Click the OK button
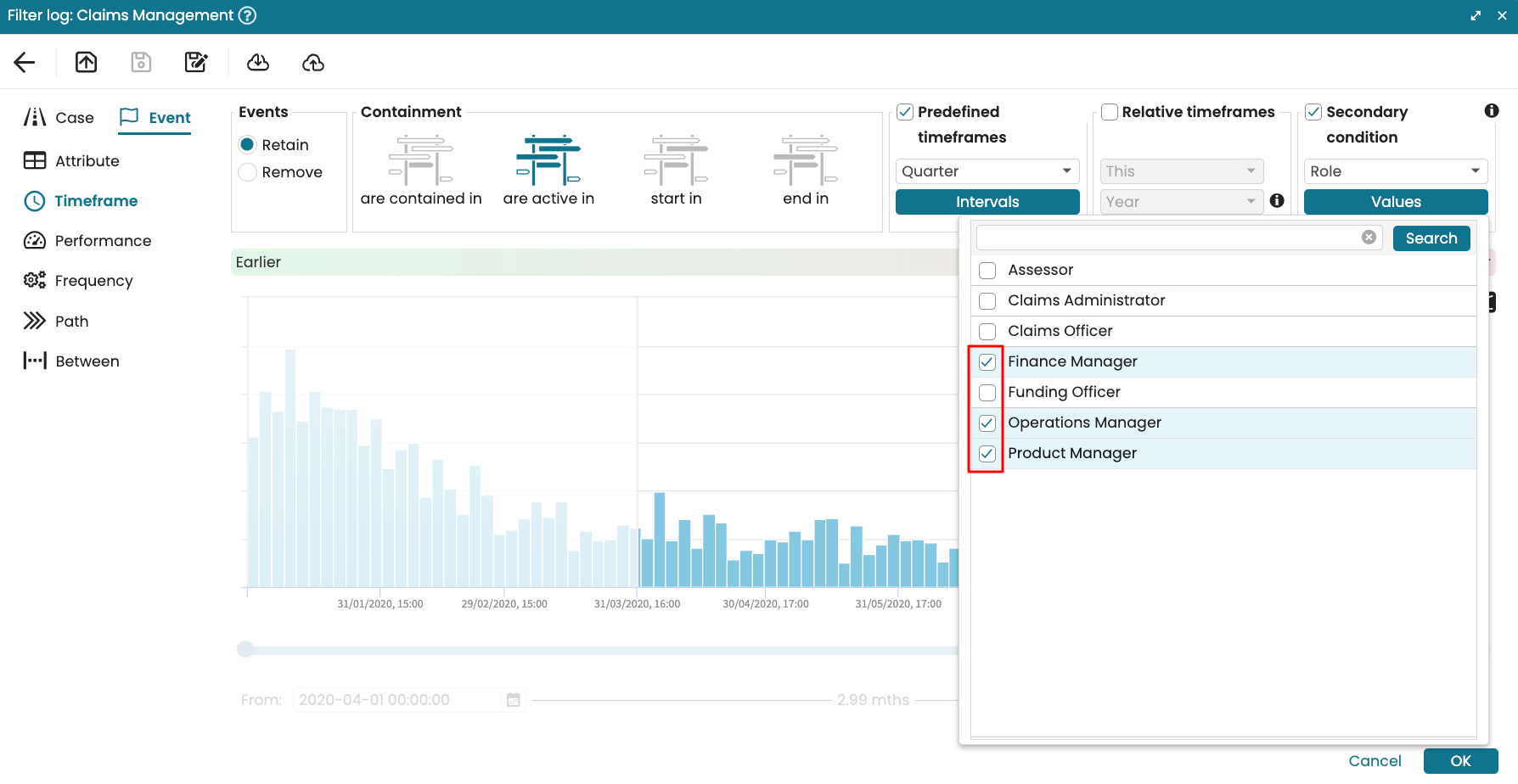1518x784 pixels. coord(1460,761)
